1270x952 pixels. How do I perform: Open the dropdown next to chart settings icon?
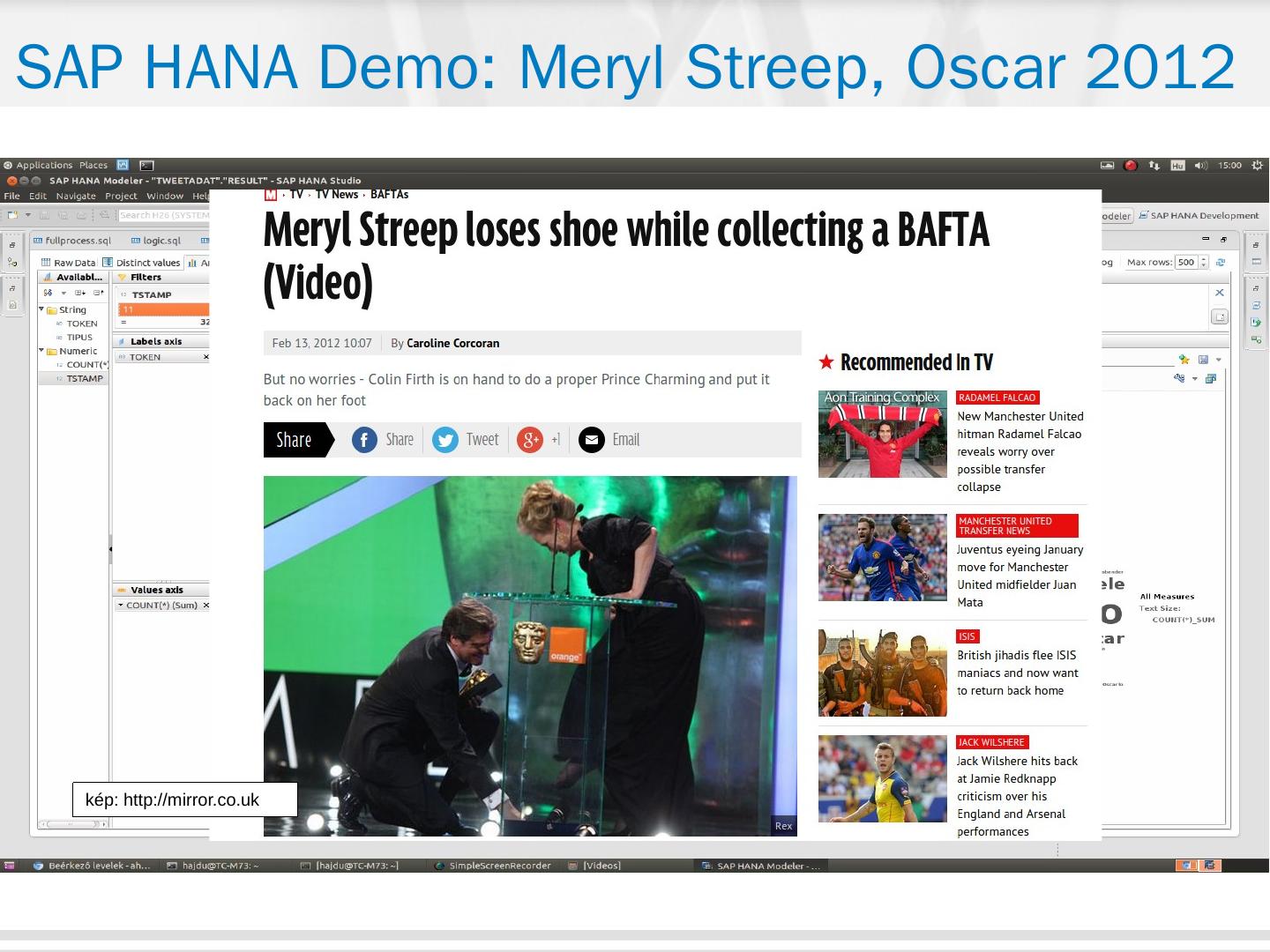1195,379
